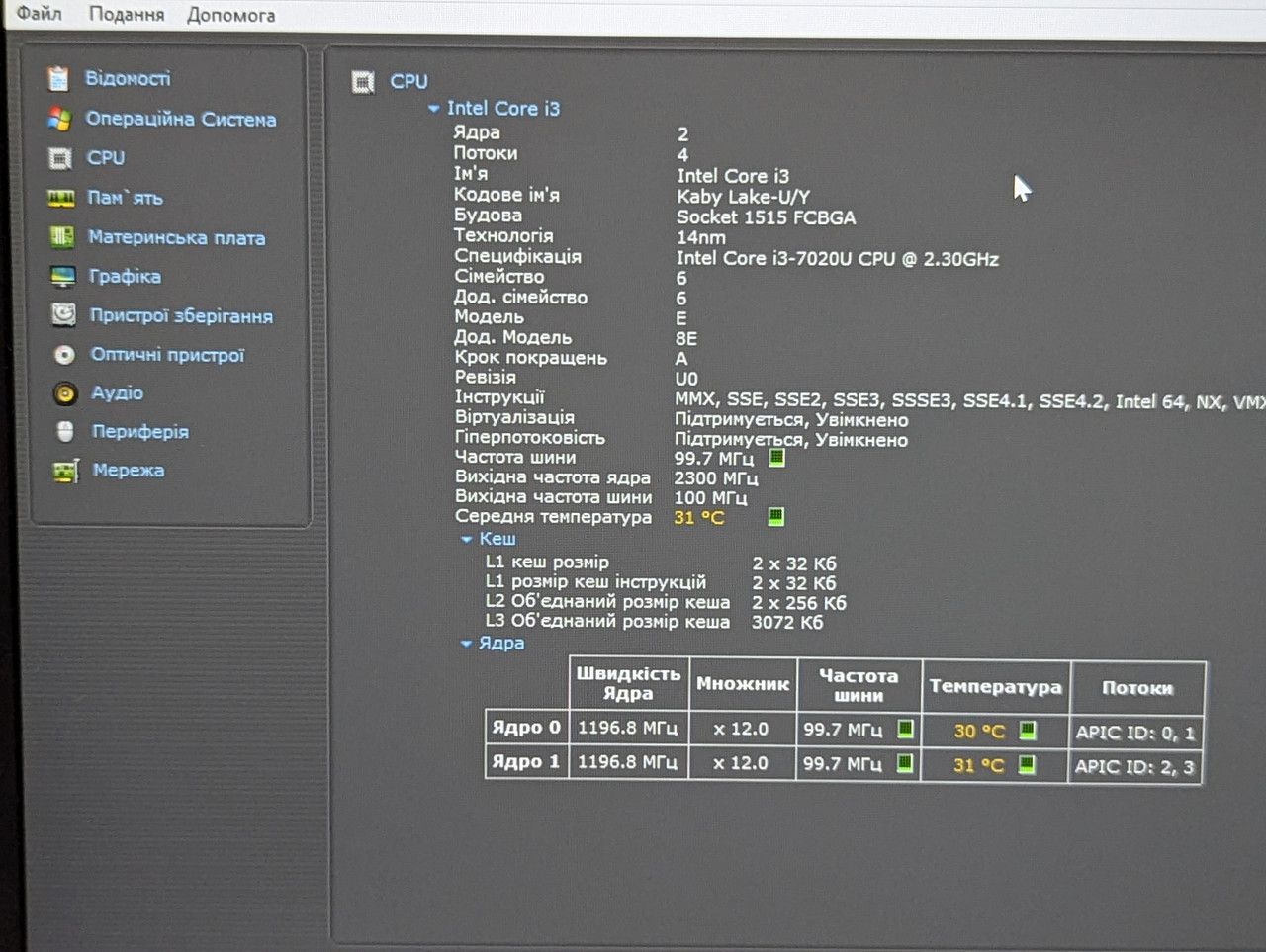
Task: Open the Допомога menu
Action: click(x=230, y=15)
